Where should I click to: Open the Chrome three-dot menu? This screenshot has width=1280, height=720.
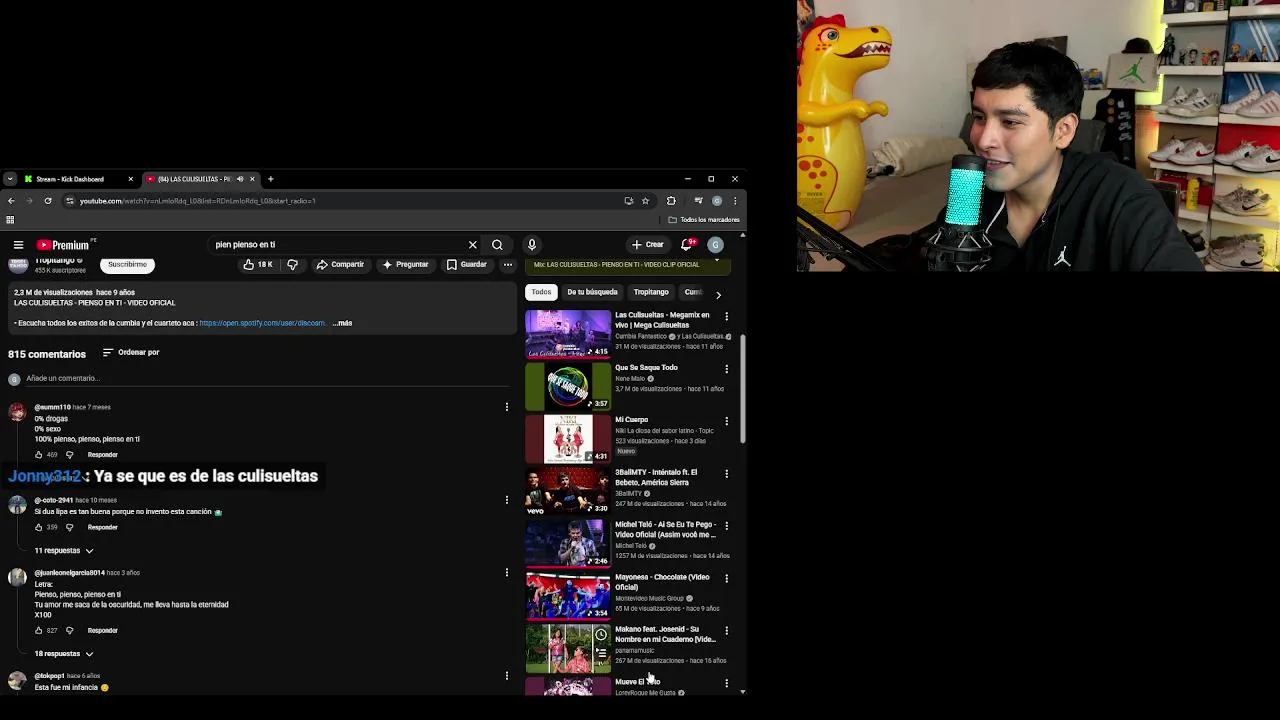(x=735, y=201)
